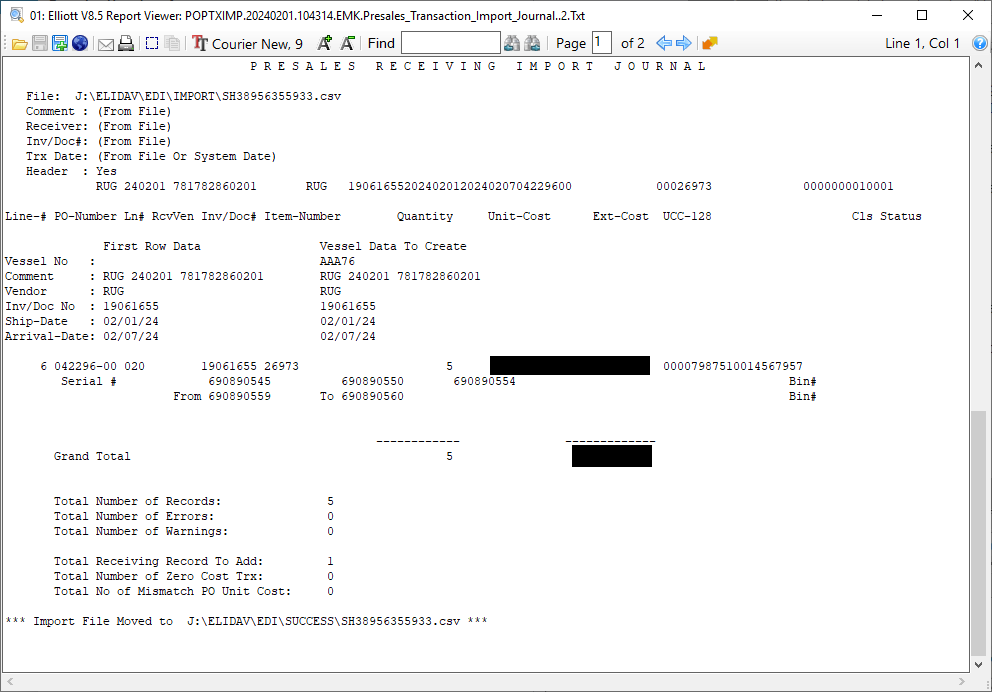This screenshot has height=692, width=992.
Task: Open the Courier New font selector
Action: pos(248,43)
